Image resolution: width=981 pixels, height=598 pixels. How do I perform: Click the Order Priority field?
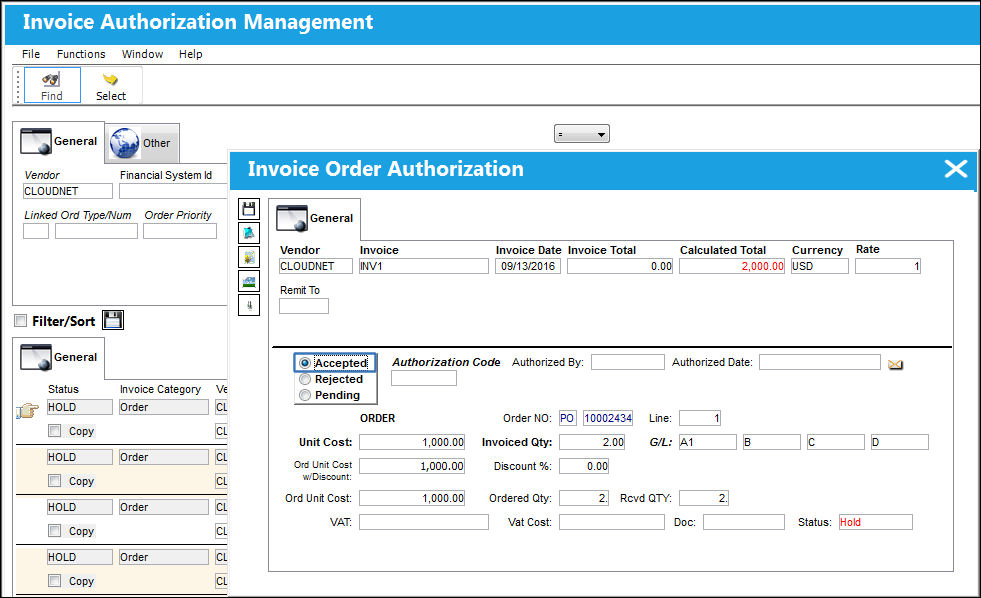[x=180, y=231]
